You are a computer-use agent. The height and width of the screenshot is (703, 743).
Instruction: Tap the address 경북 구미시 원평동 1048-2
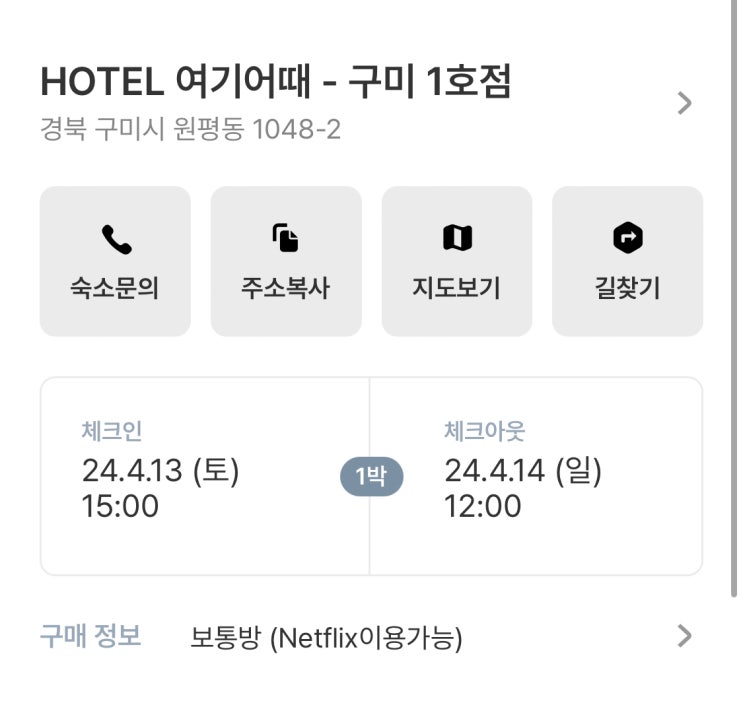[190, 130]
